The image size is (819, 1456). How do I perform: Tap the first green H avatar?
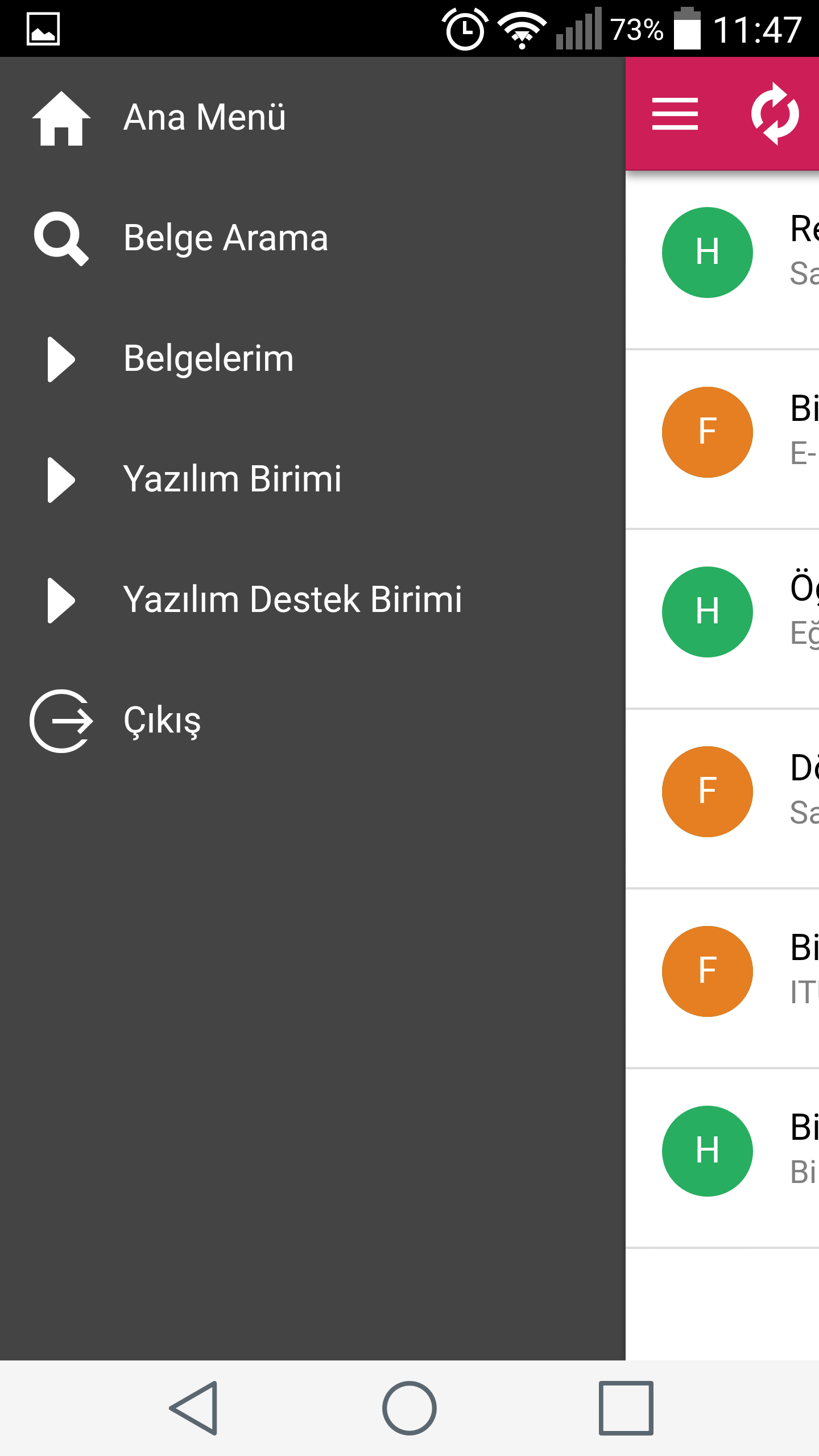708,253
